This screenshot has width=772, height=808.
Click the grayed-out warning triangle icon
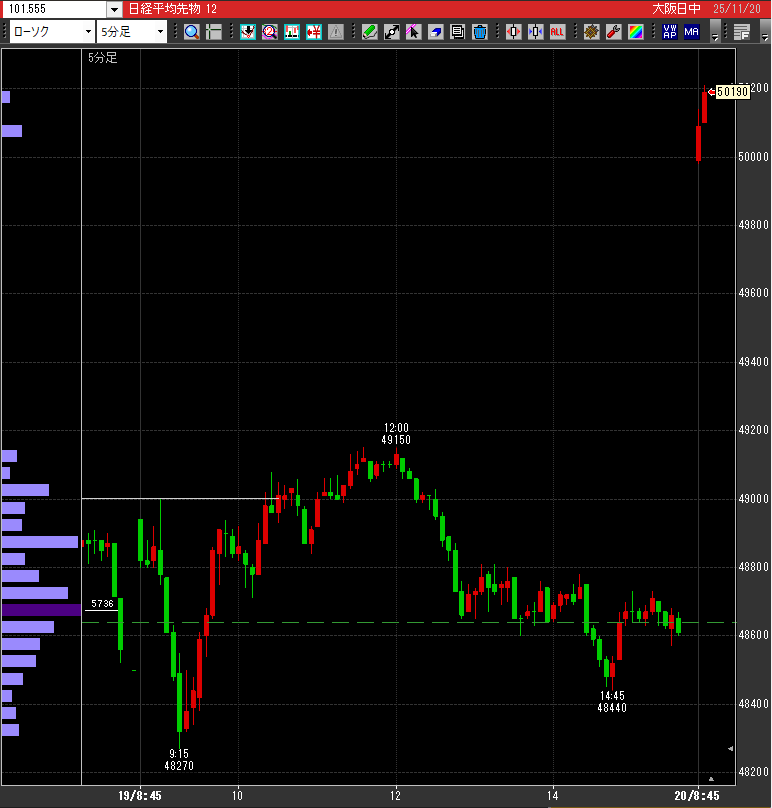[x=335, y=32]
